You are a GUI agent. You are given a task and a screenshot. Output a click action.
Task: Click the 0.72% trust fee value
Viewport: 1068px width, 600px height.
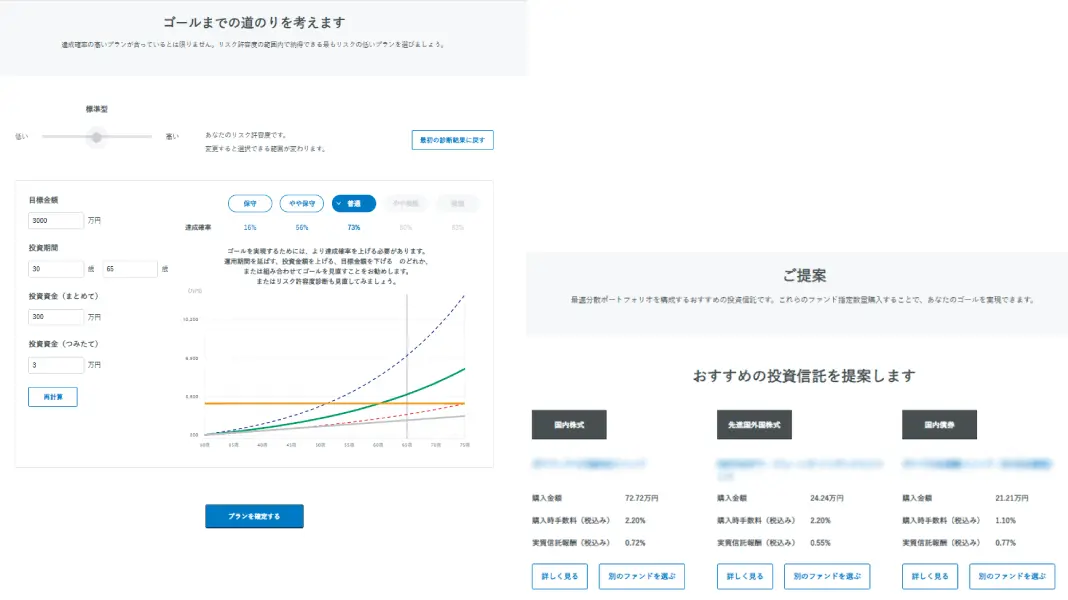point(635,543)
